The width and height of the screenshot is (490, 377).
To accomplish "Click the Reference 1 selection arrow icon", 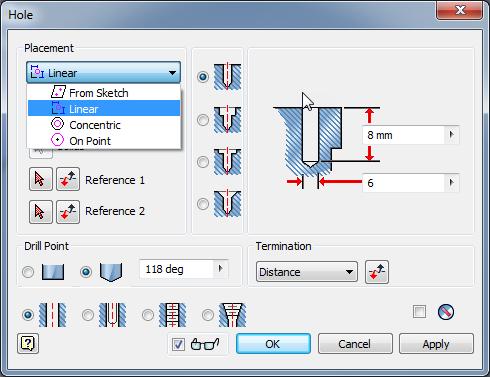I will coord(41,179).
